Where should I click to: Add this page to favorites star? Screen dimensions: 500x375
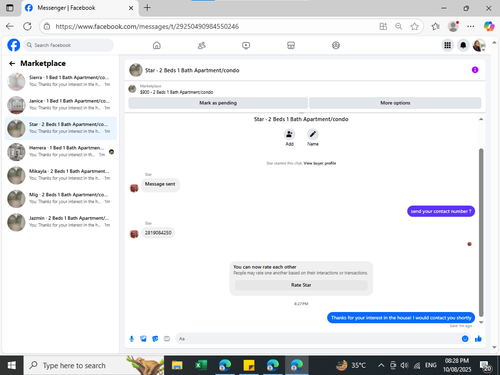click(414, 26)
